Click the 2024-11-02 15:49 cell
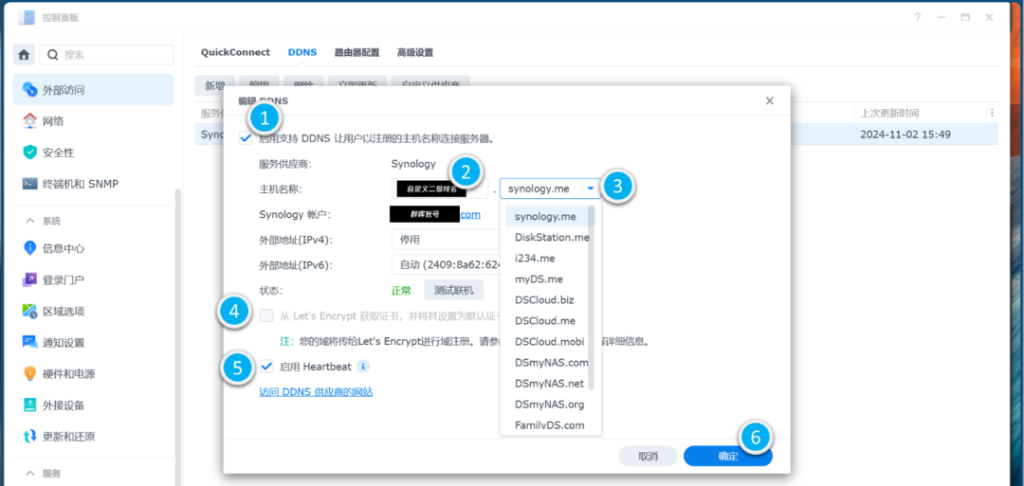The image size is (1024, 486). (905, 135)
